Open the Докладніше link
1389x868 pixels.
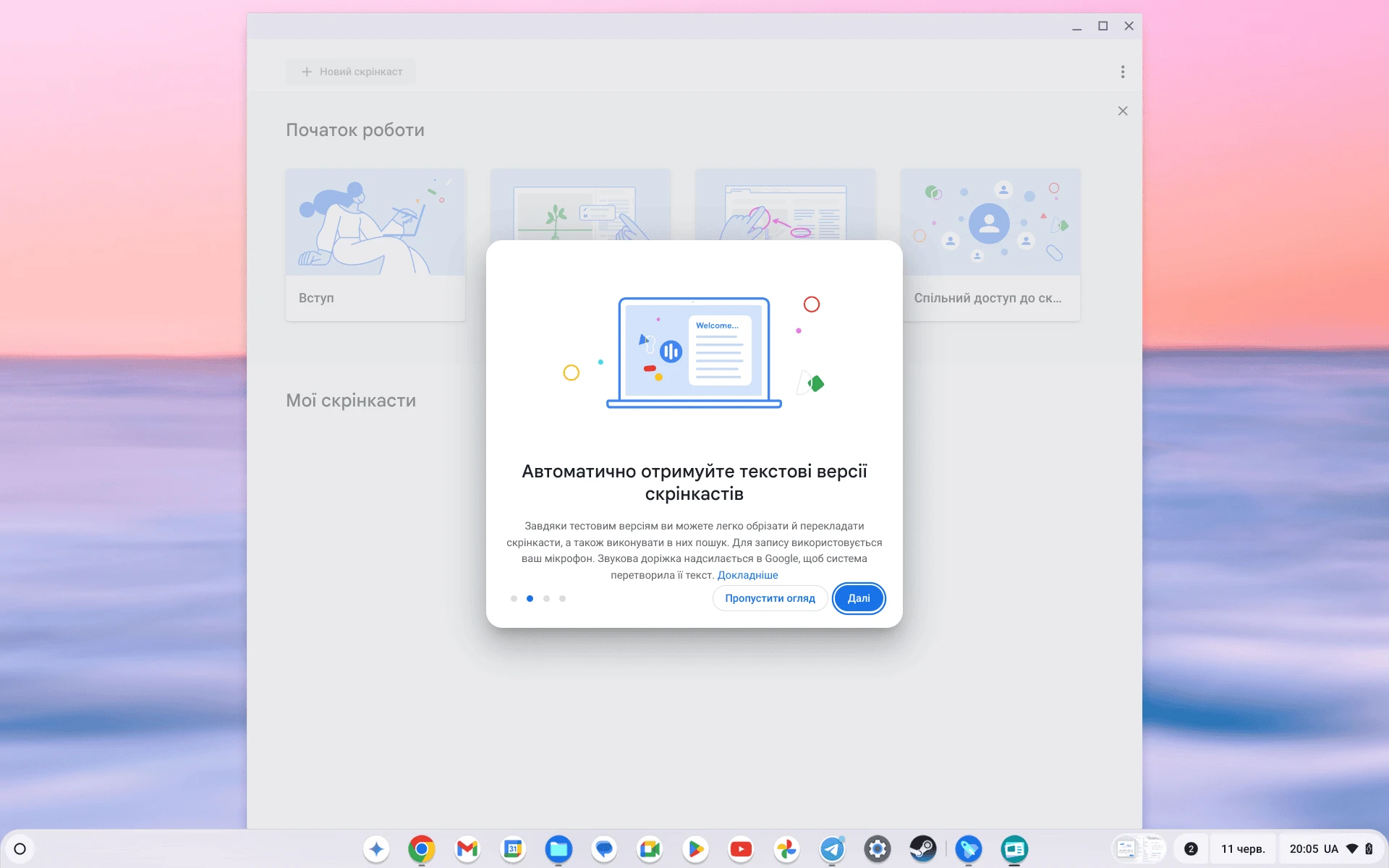click(x=747, y=575)
